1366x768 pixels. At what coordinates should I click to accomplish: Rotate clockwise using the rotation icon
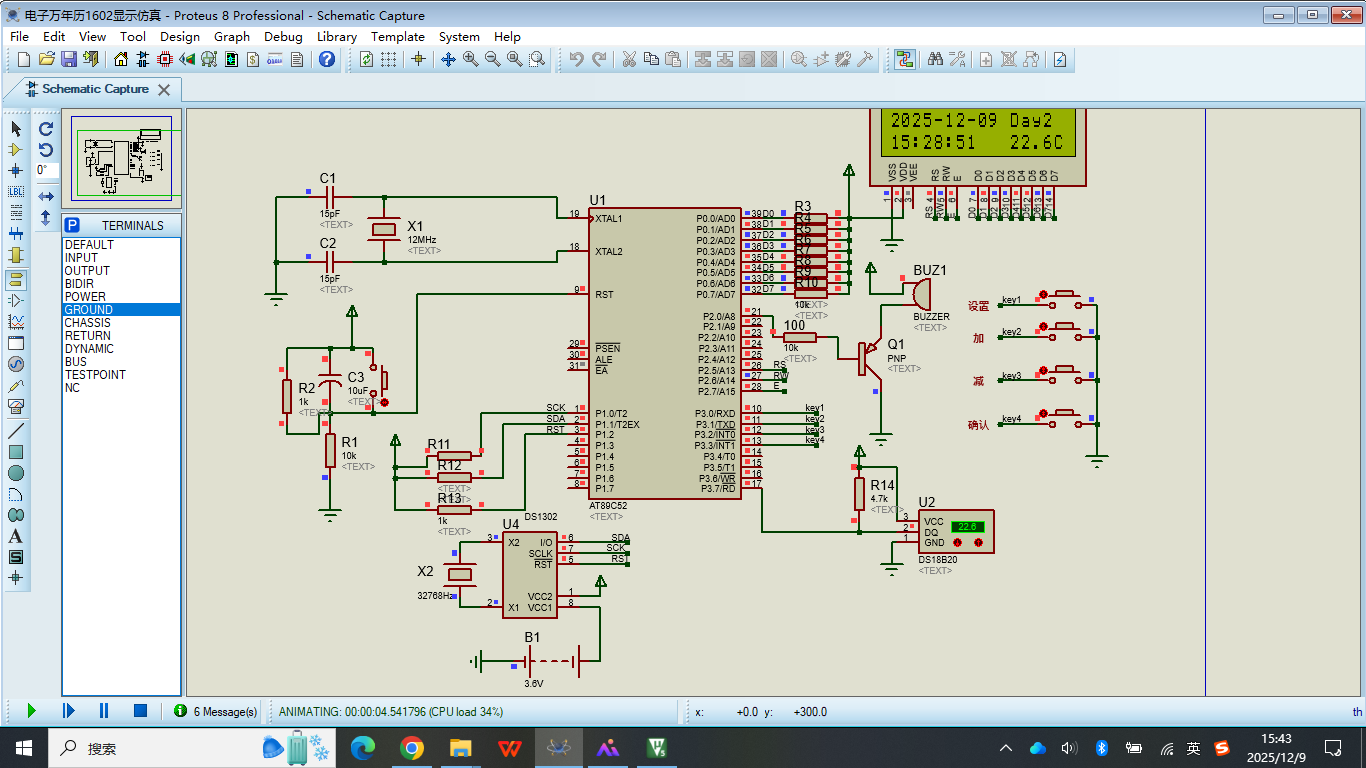tap(46, 129)
